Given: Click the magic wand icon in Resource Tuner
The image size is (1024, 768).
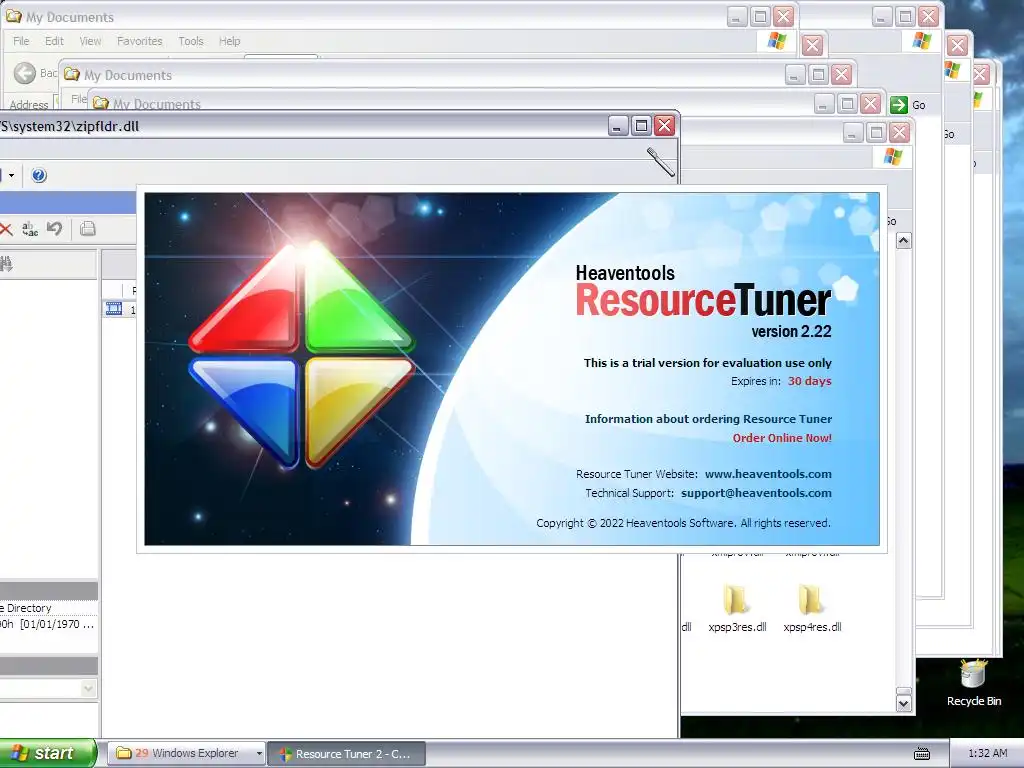Looking at the screenshot, I should [x=660, y=161].
